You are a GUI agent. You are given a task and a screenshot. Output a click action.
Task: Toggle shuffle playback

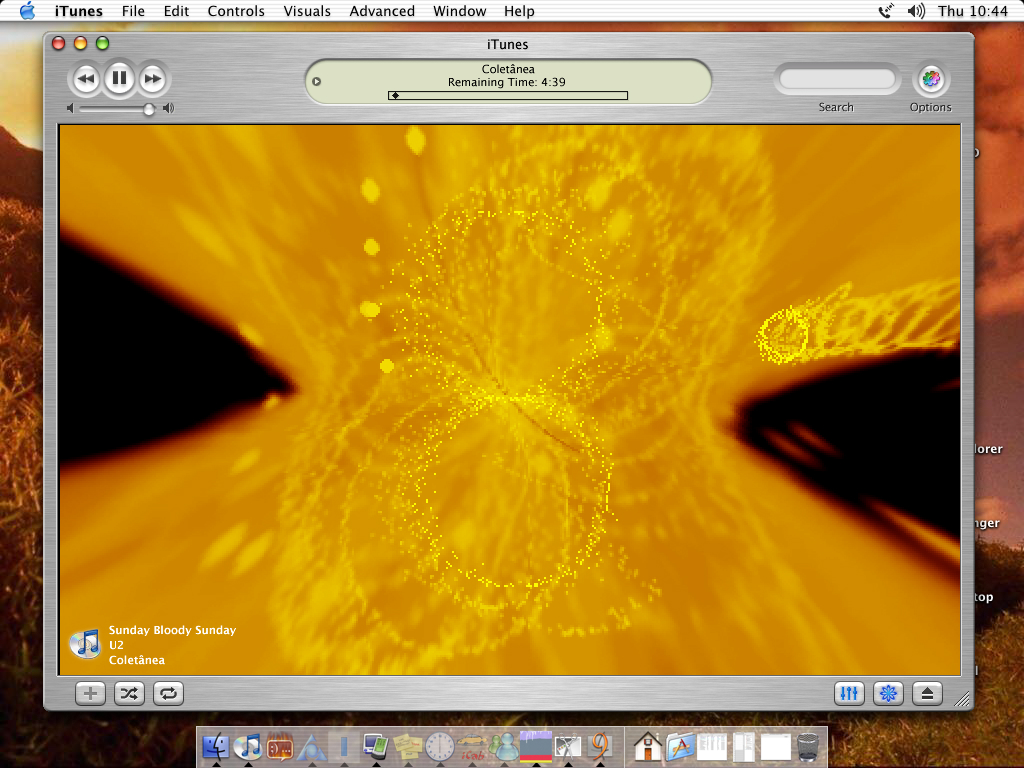(129, 693)
